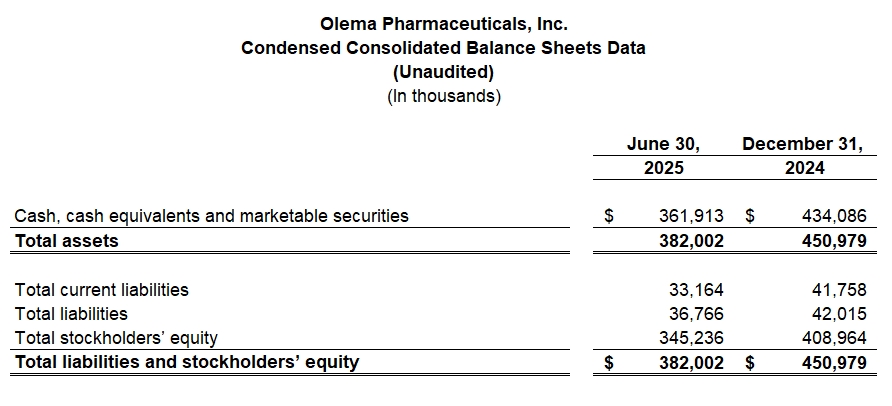The image size is (892, 406).
Task: Click the 36,766 total liabilities value
Action: [696, 314]
